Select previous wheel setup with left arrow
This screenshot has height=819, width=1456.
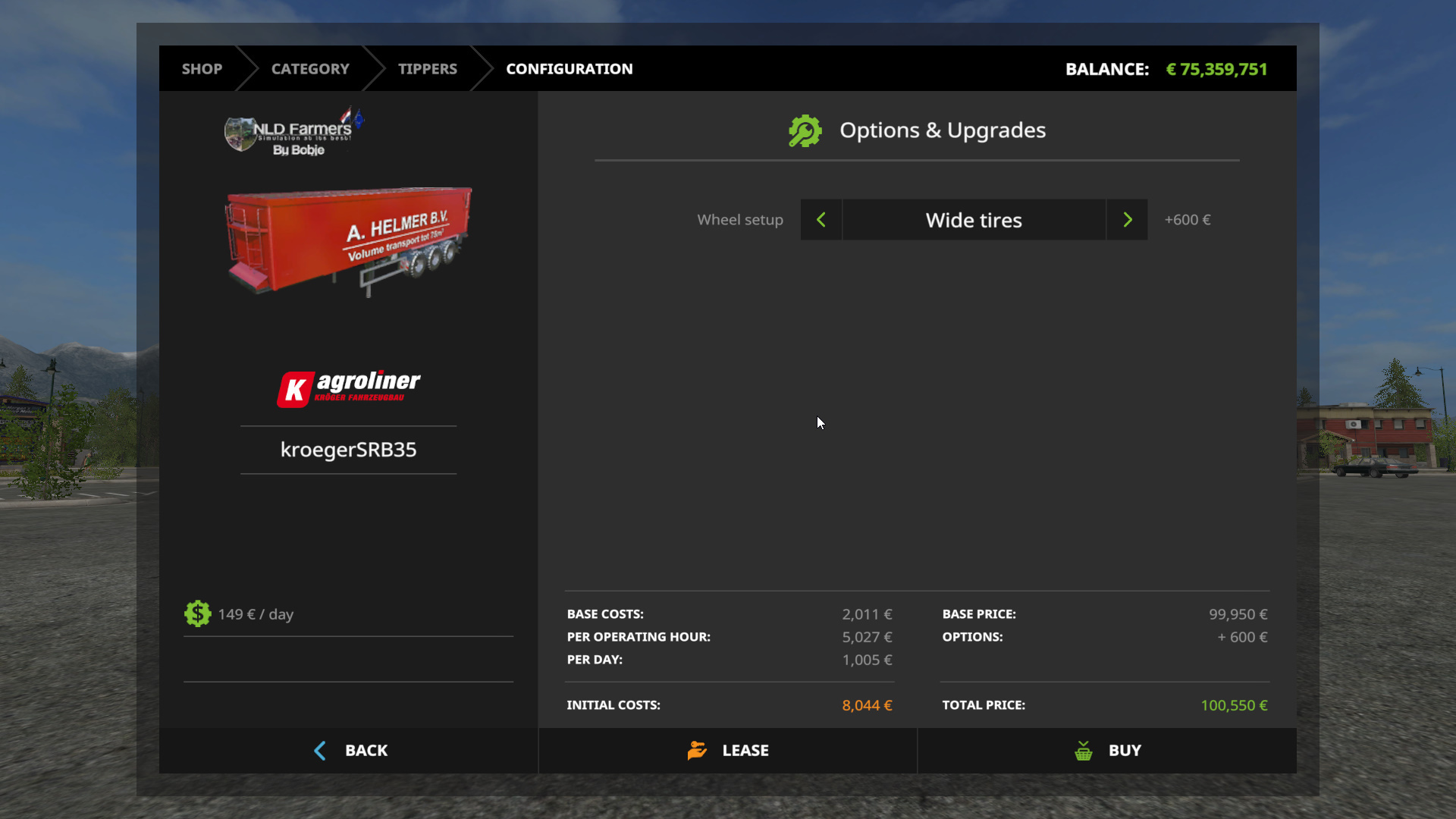pyautogui.click(x=821, y=220)
